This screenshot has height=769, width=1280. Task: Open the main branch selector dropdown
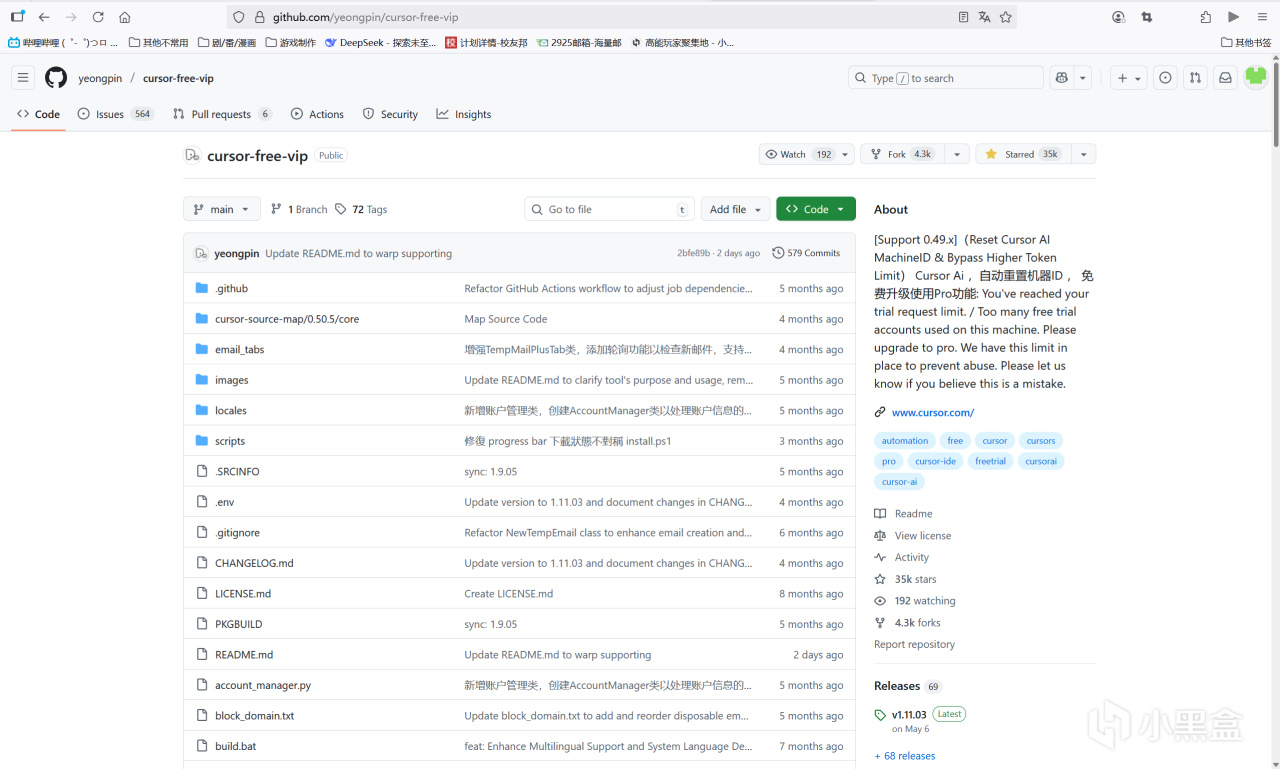(222, 209)
